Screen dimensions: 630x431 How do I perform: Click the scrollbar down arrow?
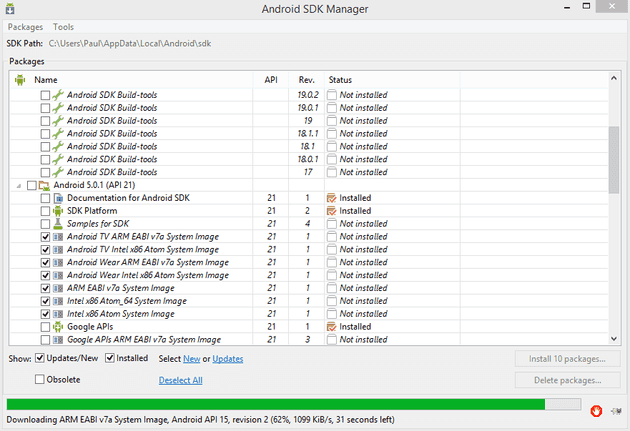614,339
